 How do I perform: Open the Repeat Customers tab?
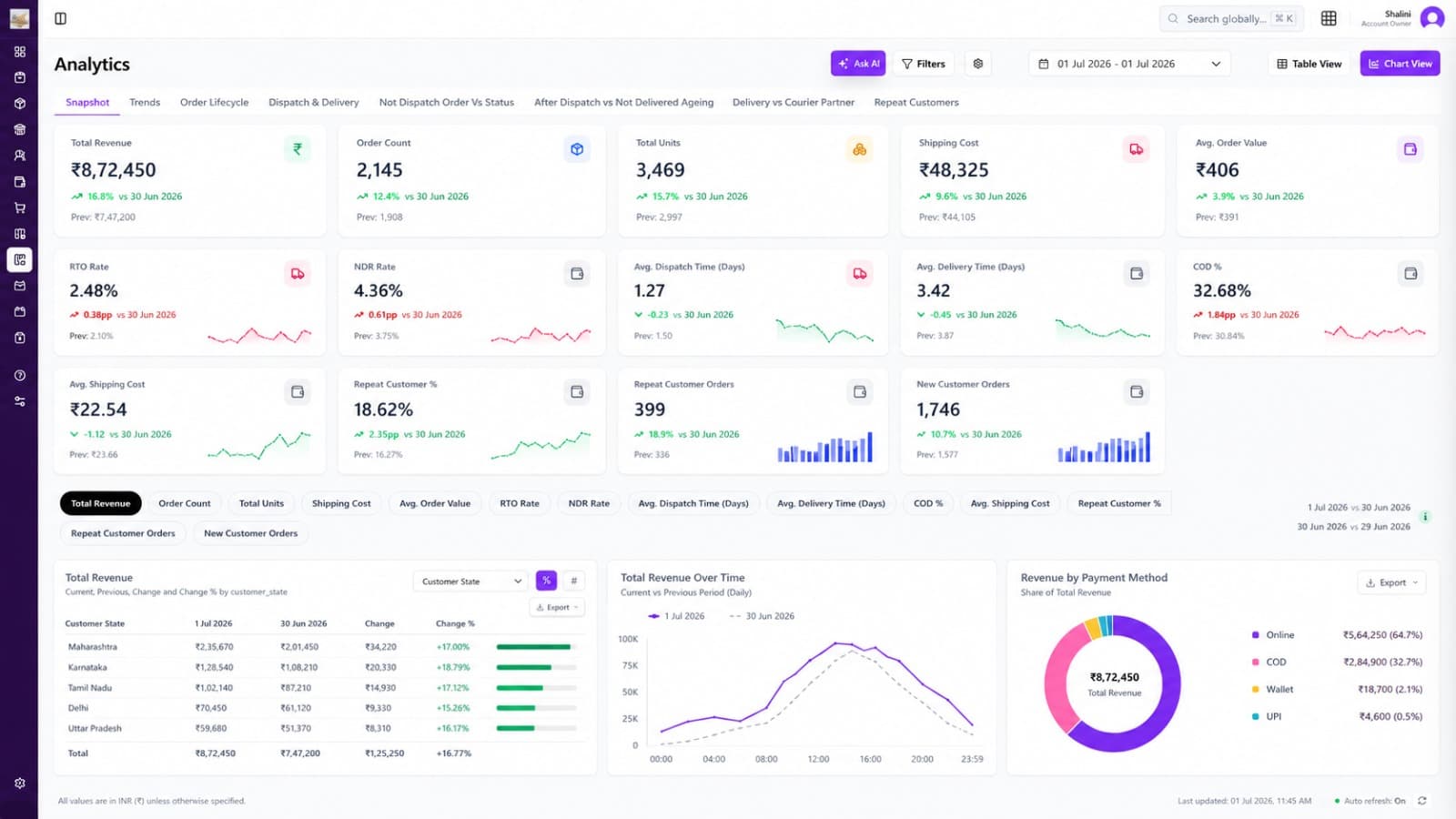916,102
